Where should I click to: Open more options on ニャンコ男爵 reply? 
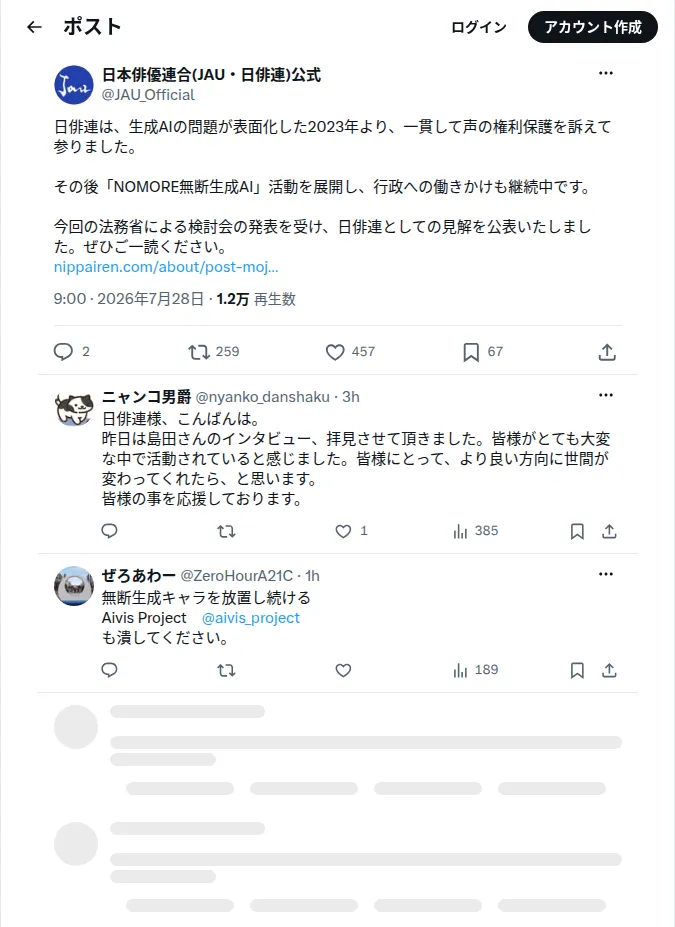(606, 395)
